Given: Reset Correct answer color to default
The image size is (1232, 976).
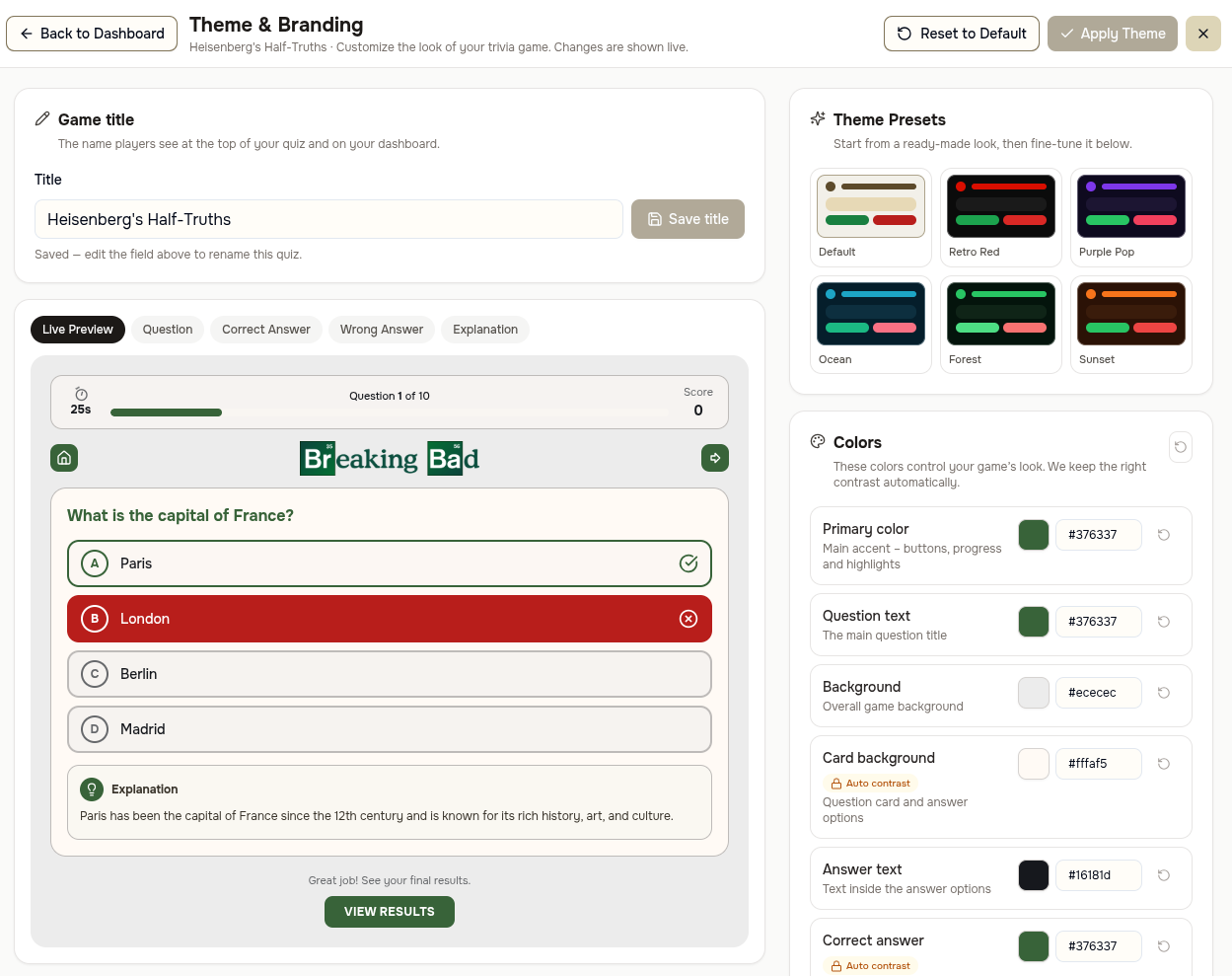Looking at the screenshot, I should pyautogui.click(x=1164, y=946).
